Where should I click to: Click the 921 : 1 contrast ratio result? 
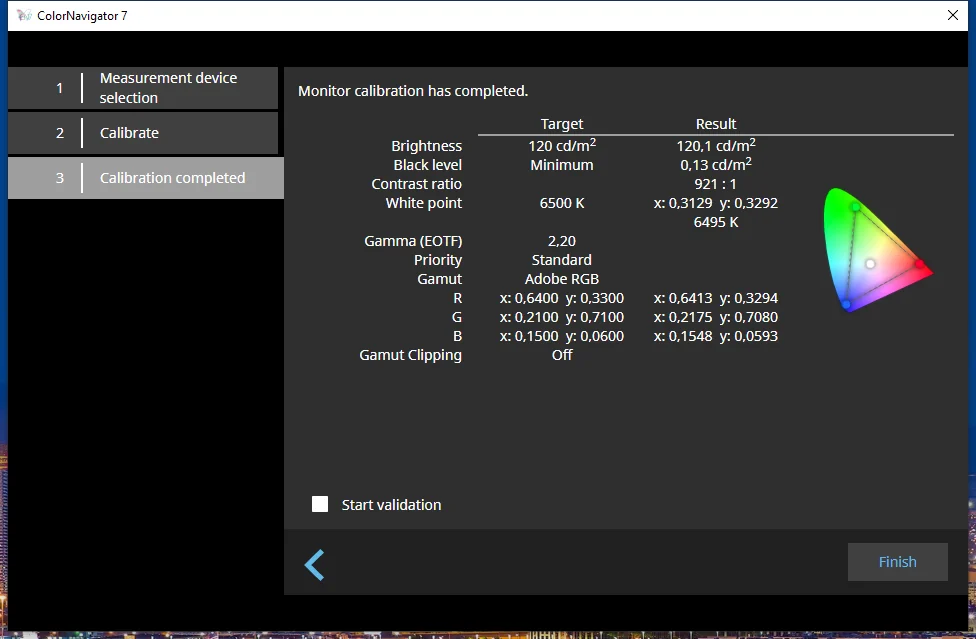pyautogui.click(x=715, y=184)
